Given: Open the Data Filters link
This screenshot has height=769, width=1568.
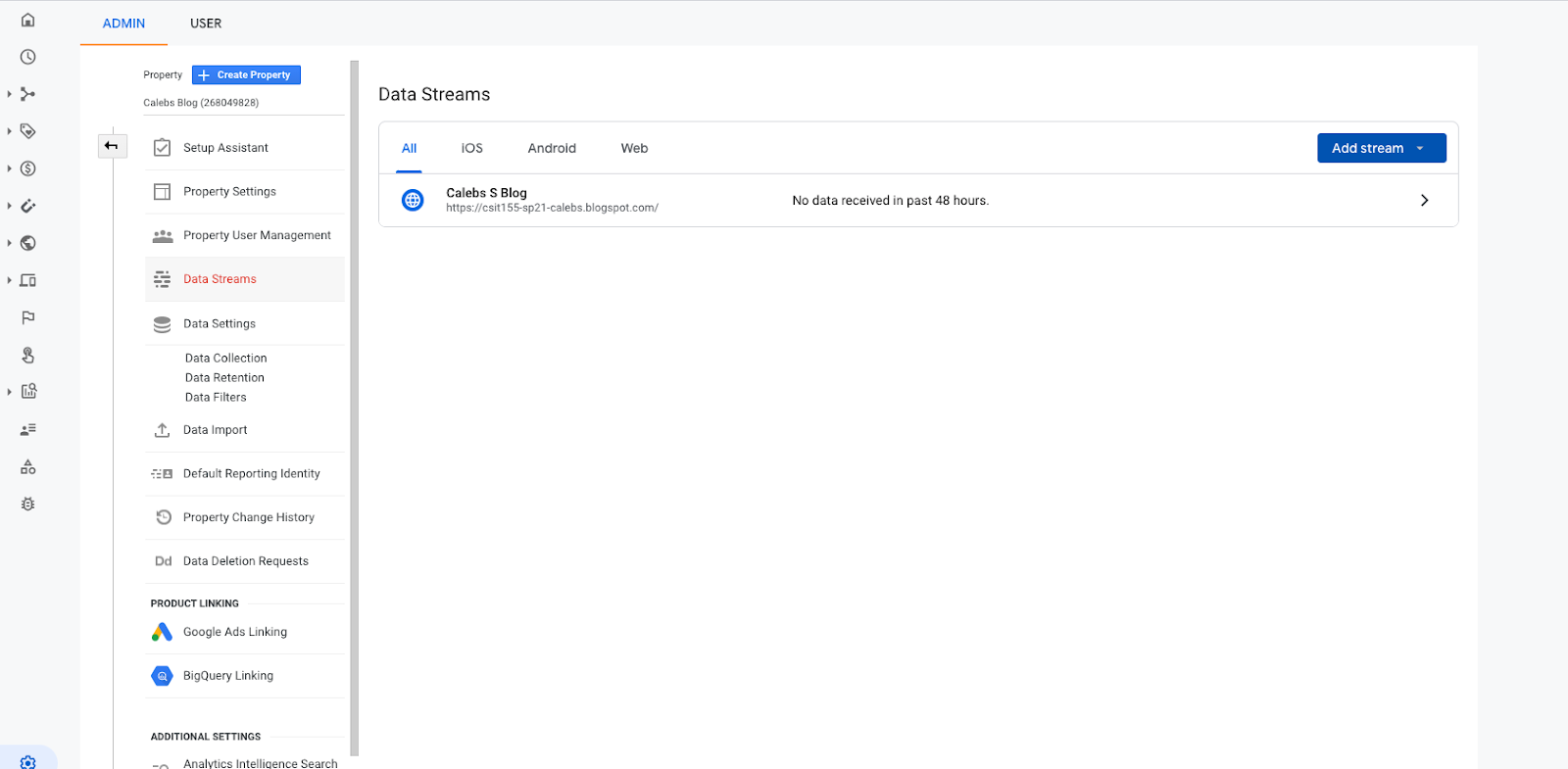Looking at the screenshot, I should pos(216,398).
